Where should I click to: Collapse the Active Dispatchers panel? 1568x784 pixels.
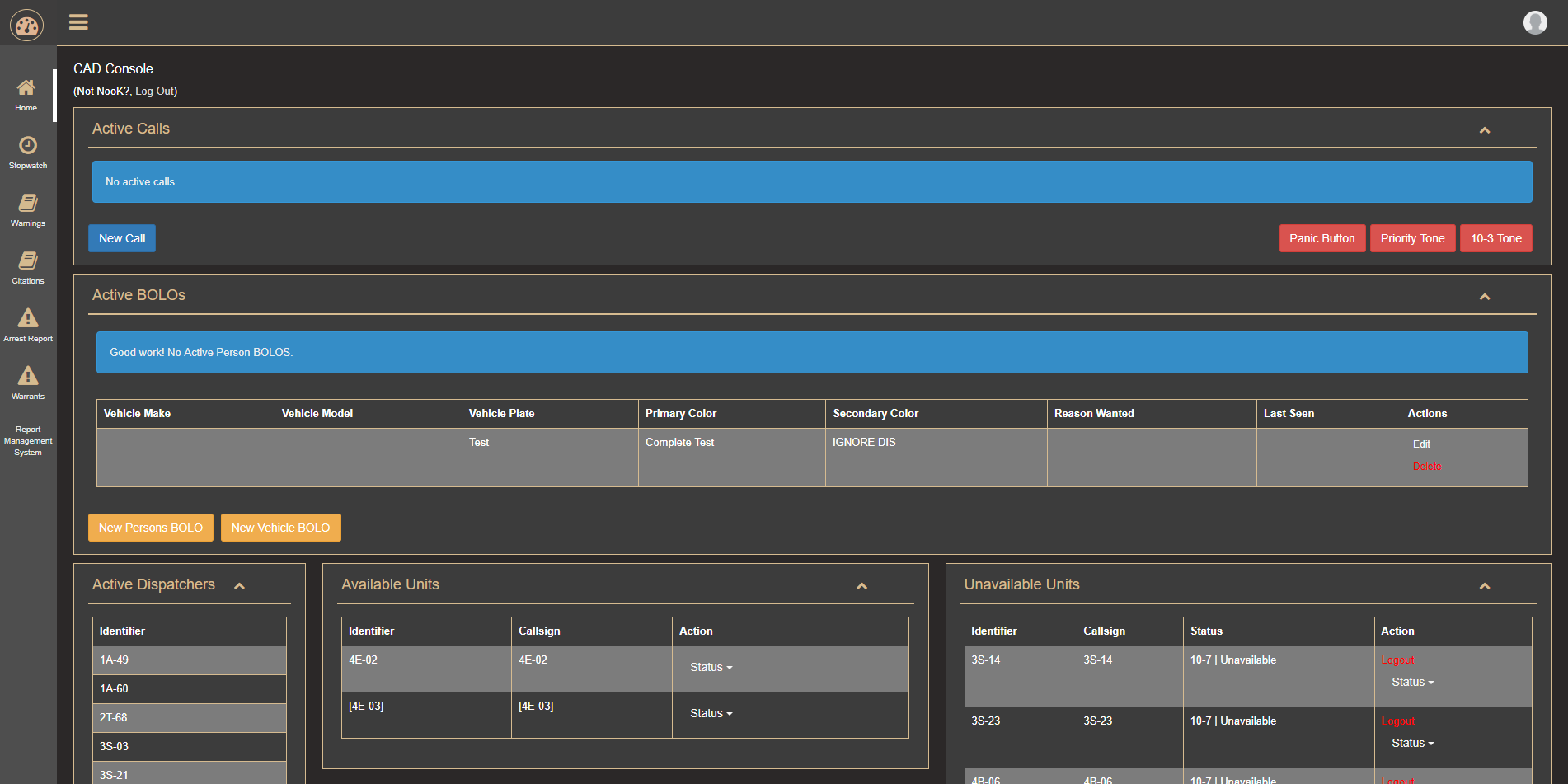pyautogui.click(x=240, y=586)
